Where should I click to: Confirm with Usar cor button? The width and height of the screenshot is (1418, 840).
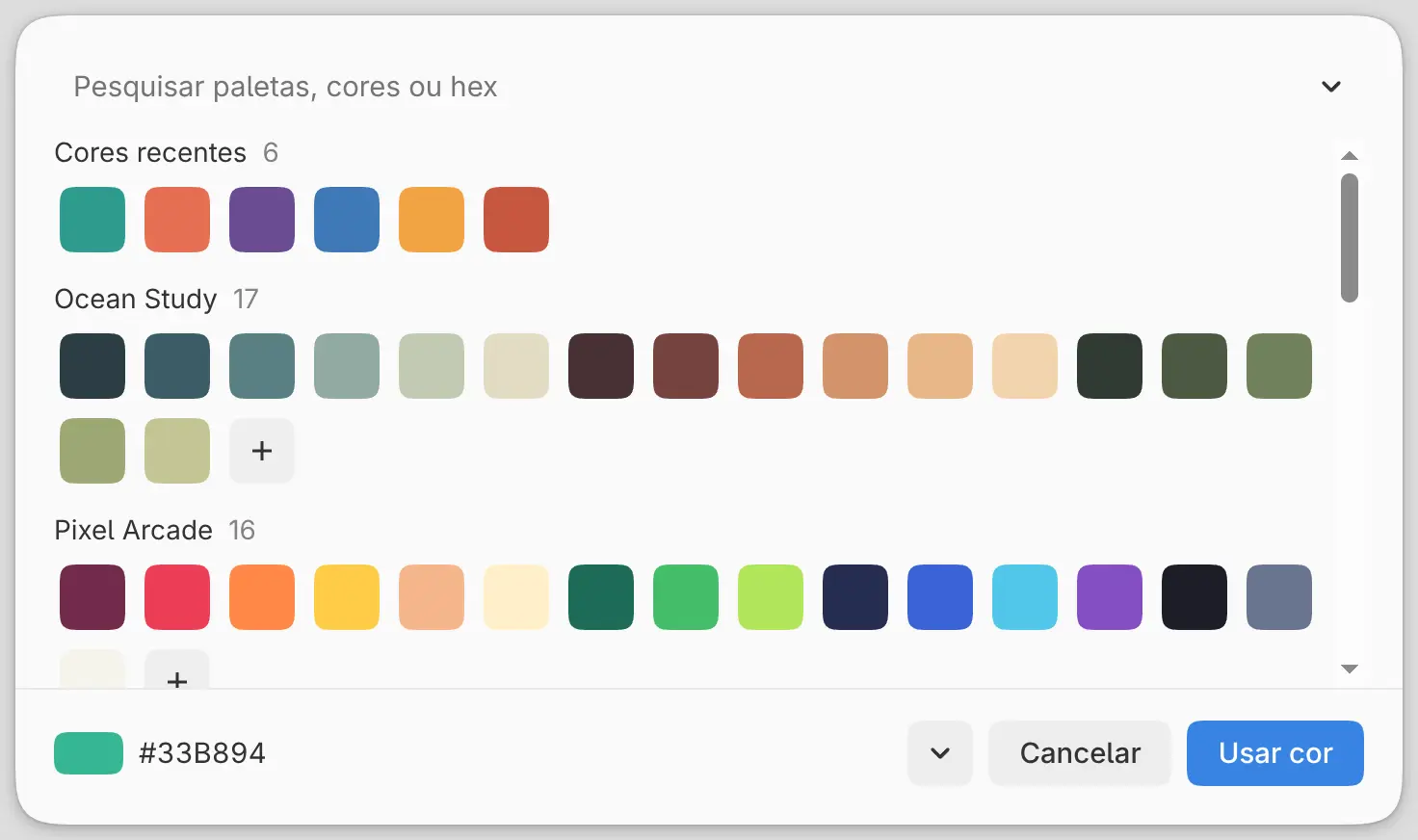point(1275,753)
